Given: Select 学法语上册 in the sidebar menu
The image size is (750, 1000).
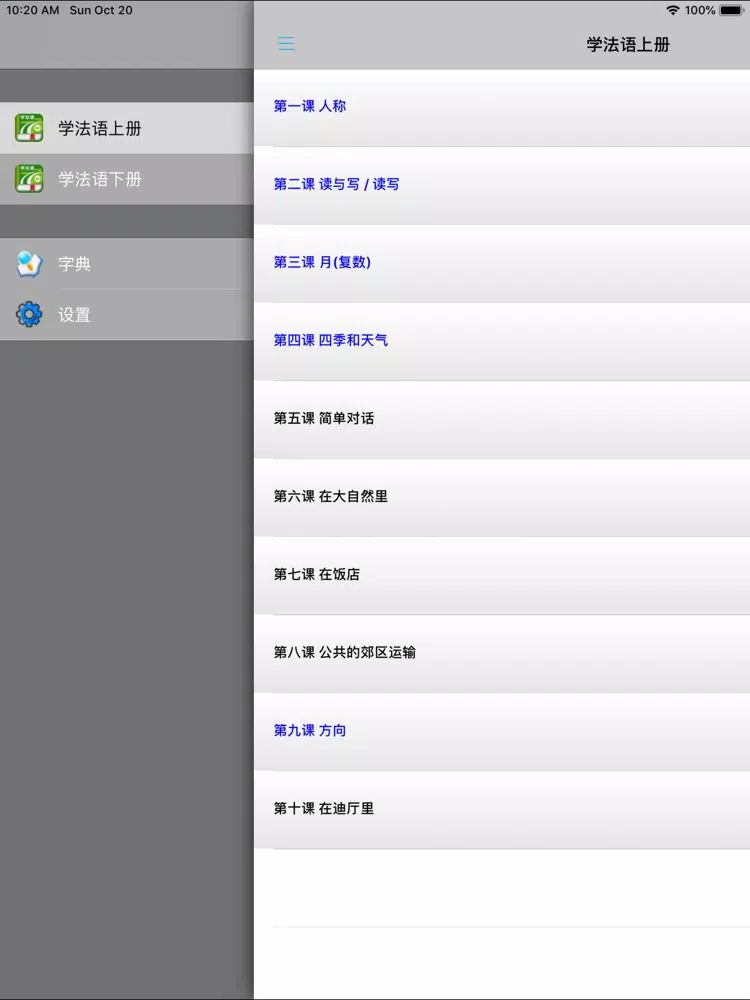Looking at the screenshot, I should pyautogui.click(x=127, y=128).
